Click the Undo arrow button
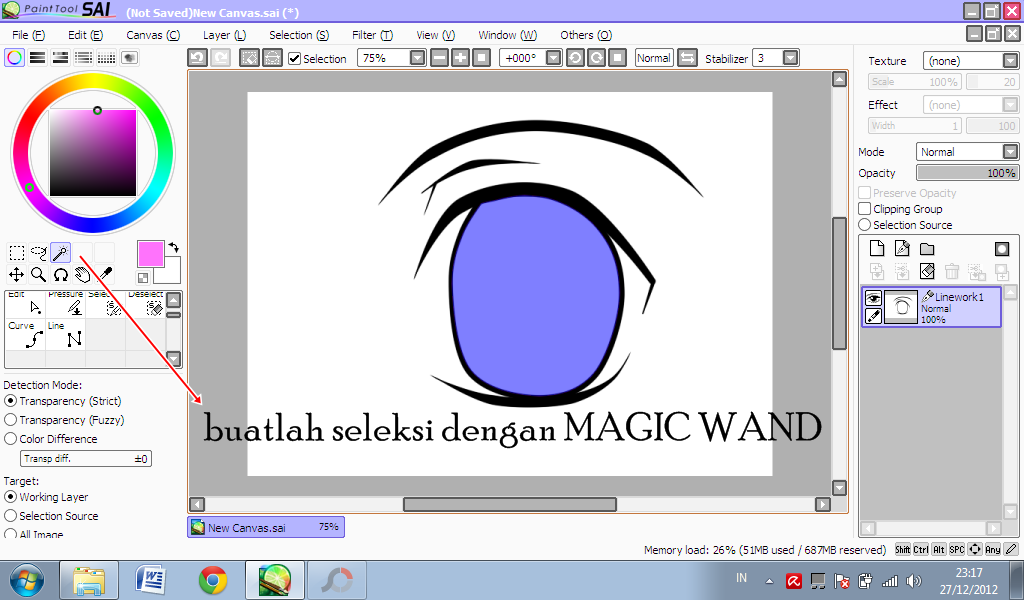The image size is (1024, 600). coord(197,58)
